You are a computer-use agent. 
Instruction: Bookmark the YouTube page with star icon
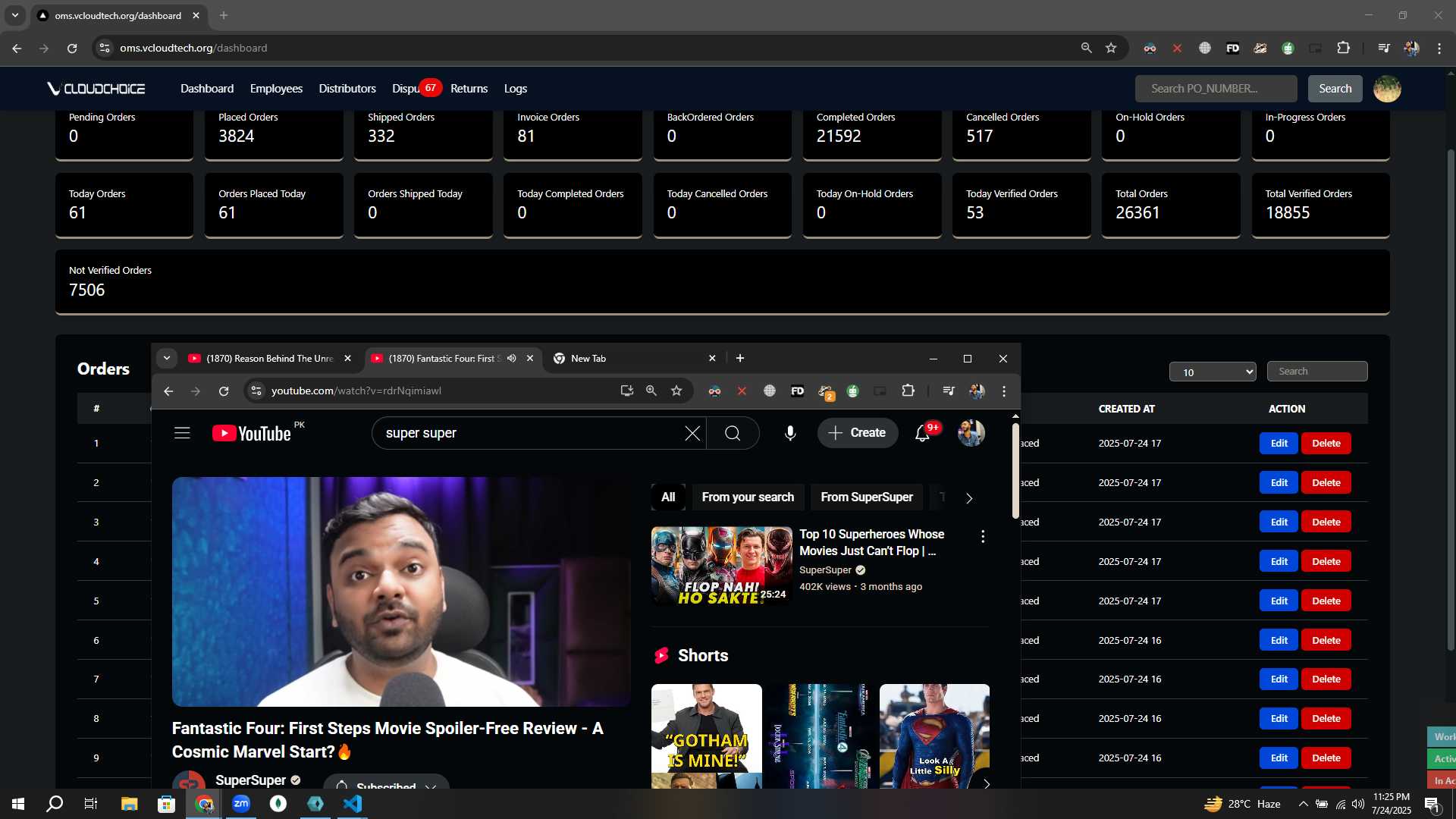click(676, 391)
